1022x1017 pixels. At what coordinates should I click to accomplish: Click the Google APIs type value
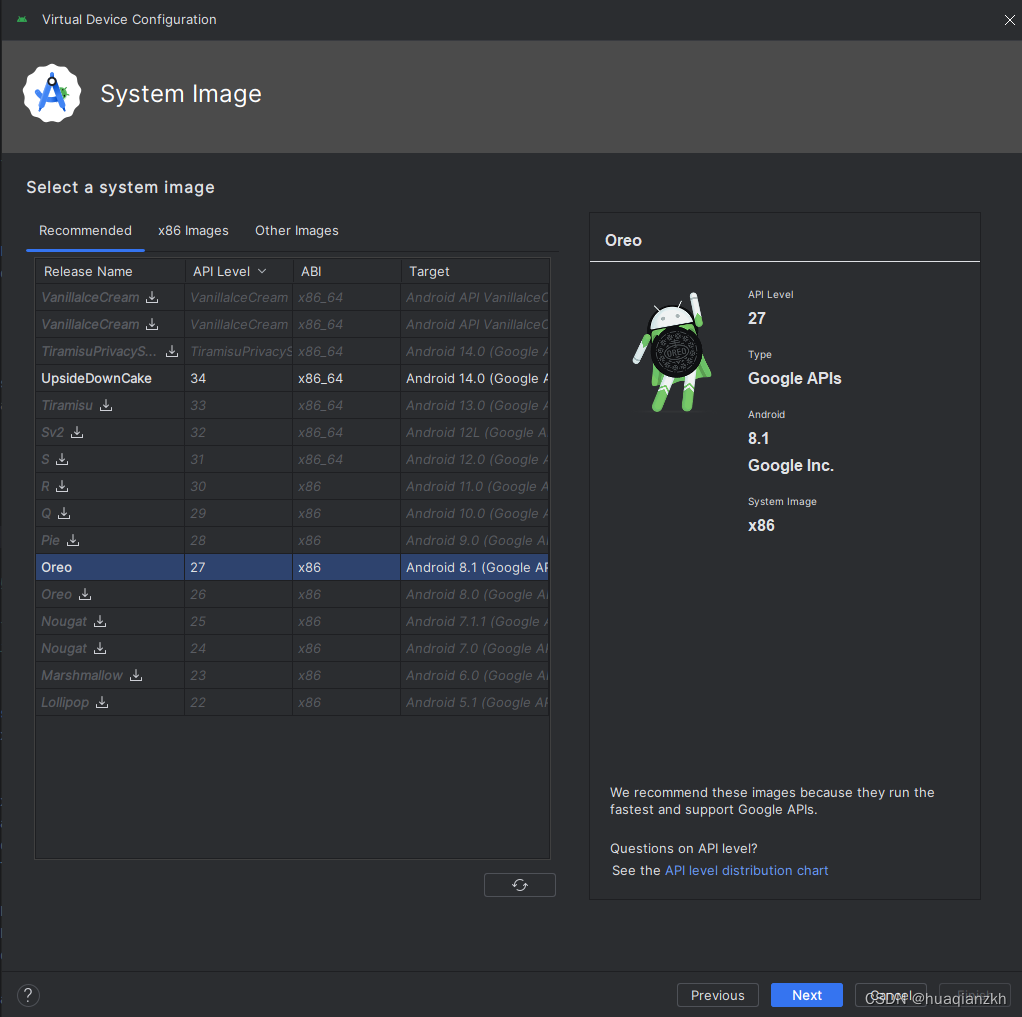795,379
